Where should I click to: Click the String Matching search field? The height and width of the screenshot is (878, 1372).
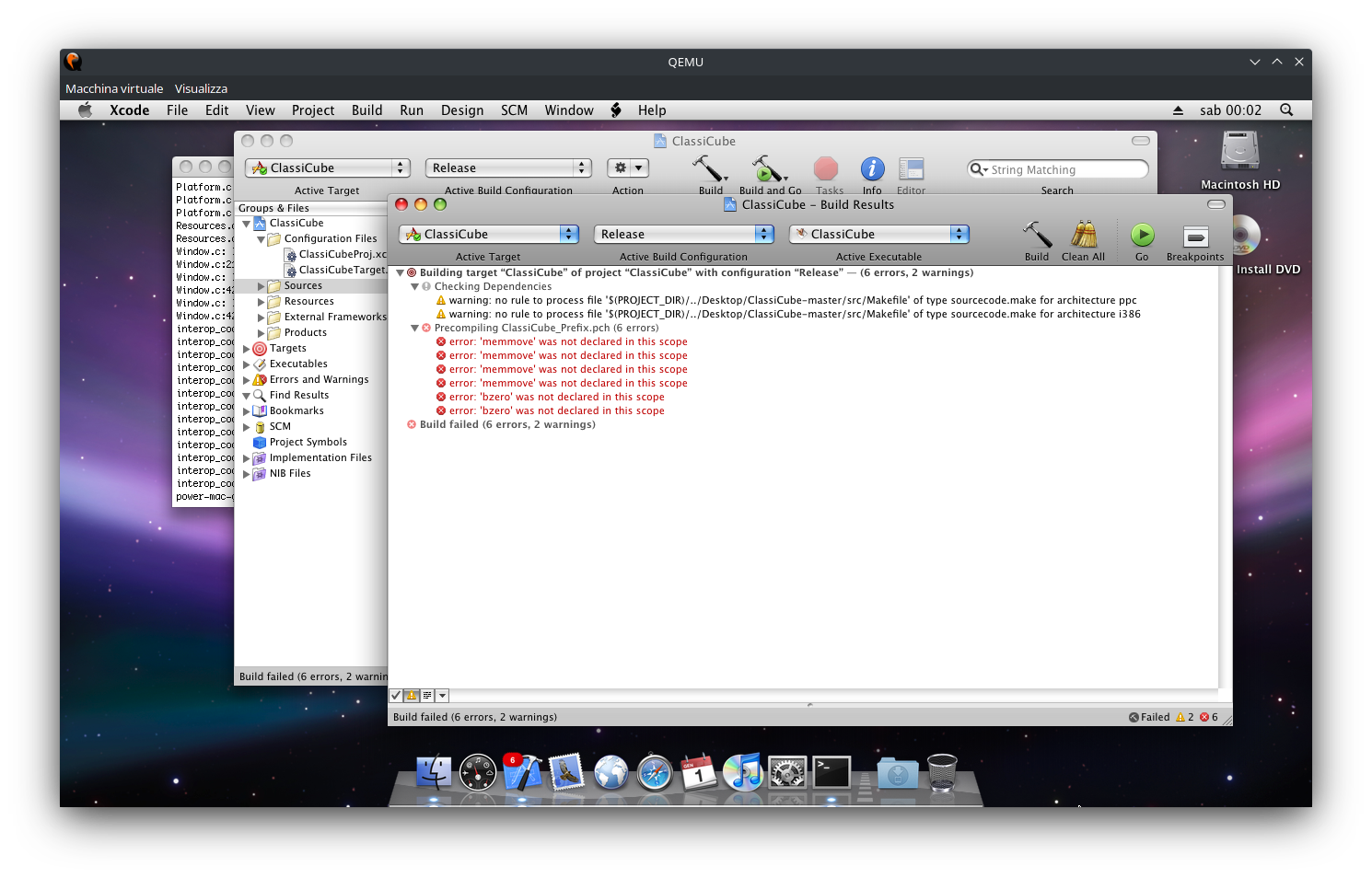pos(1058,169)
